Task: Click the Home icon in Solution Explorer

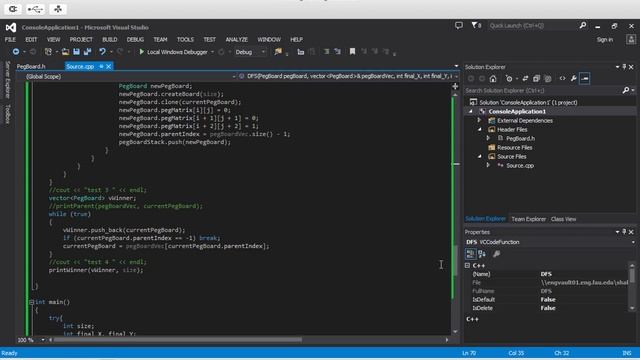Action: click(x=493, y=79)
